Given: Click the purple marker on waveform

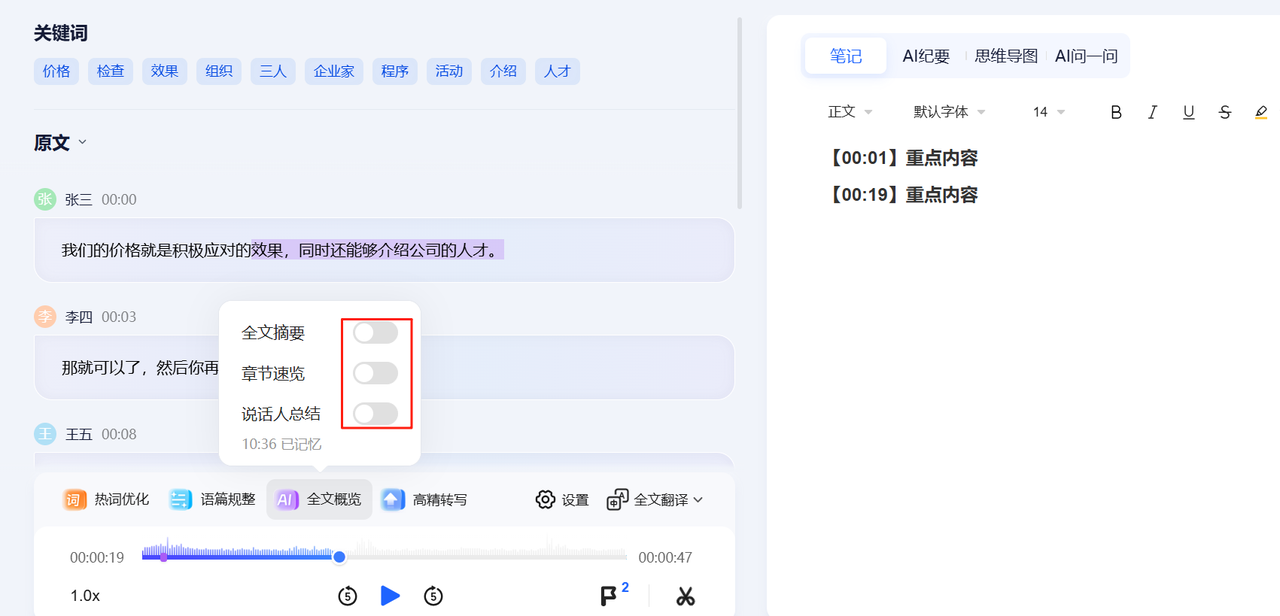Looking at the screenshot, I should pos(164,557).
